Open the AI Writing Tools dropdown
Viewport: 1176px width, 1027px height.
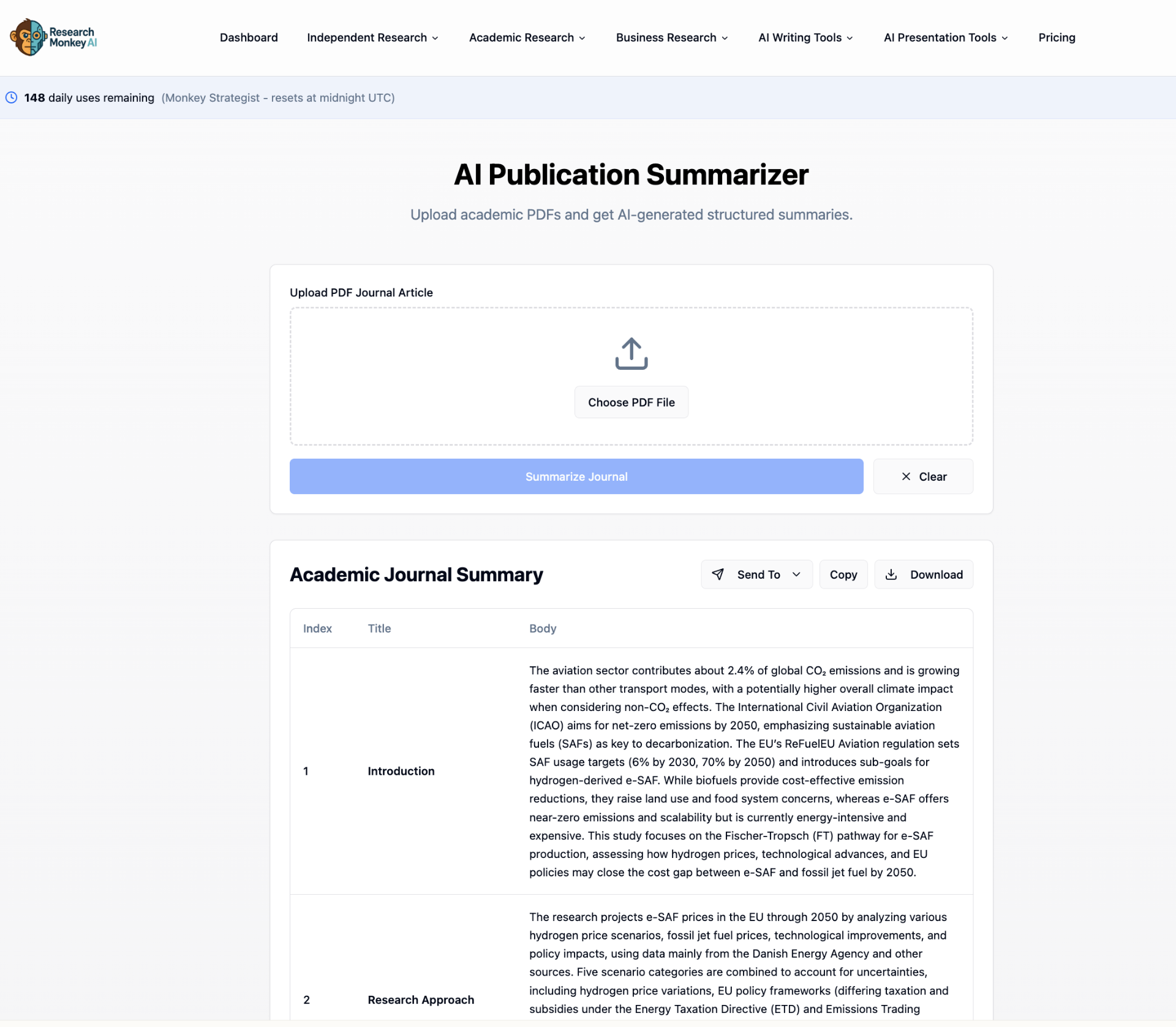tap(805, 37)
